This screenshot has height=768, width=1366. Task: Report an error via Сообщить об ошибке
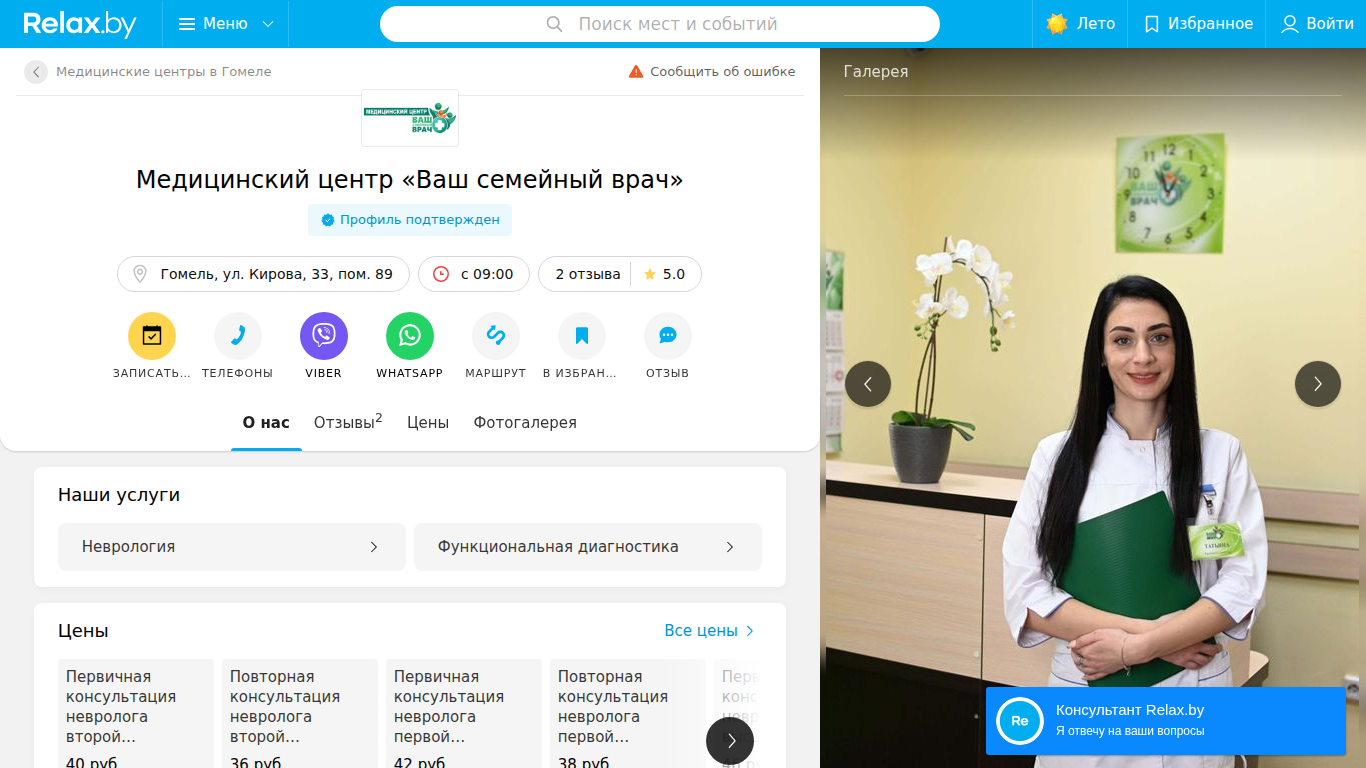pyautogui.click(x=712, y=72)
